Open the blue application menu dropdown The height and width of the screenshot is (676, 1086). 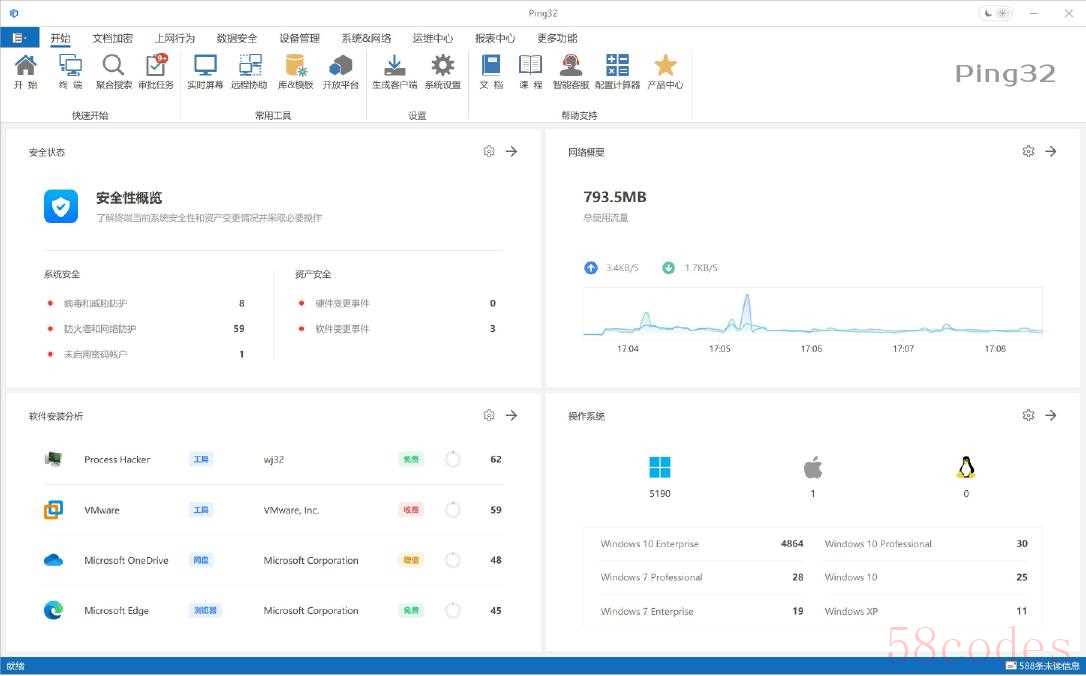(x=19, y=38)
